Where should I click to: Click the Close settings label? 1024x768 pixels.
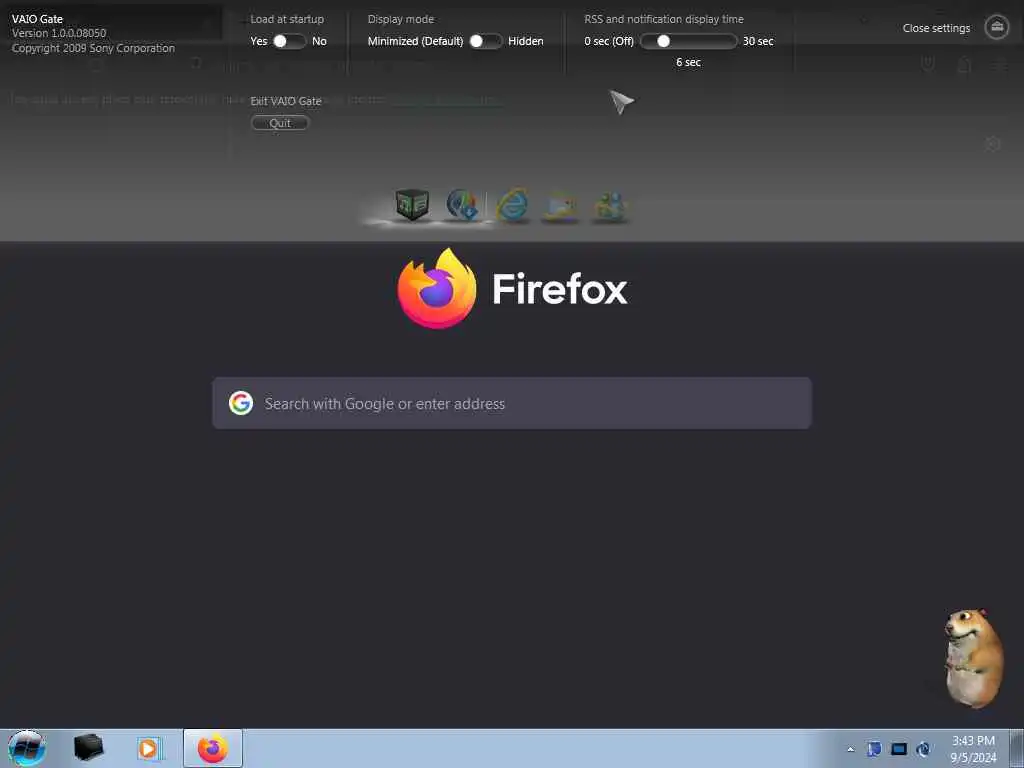936,28
